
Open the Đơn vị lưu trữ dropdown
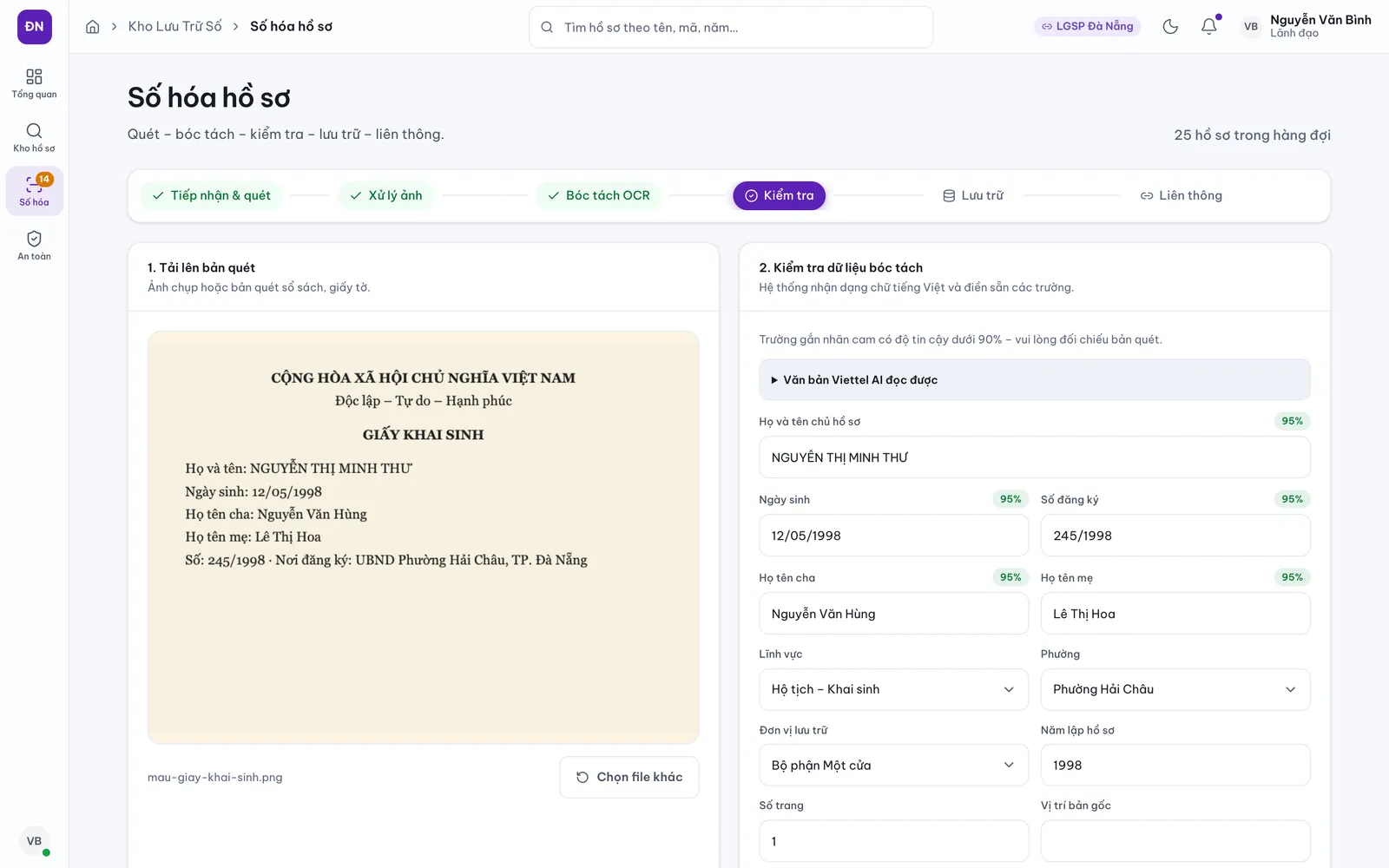[x=893, y=765]
